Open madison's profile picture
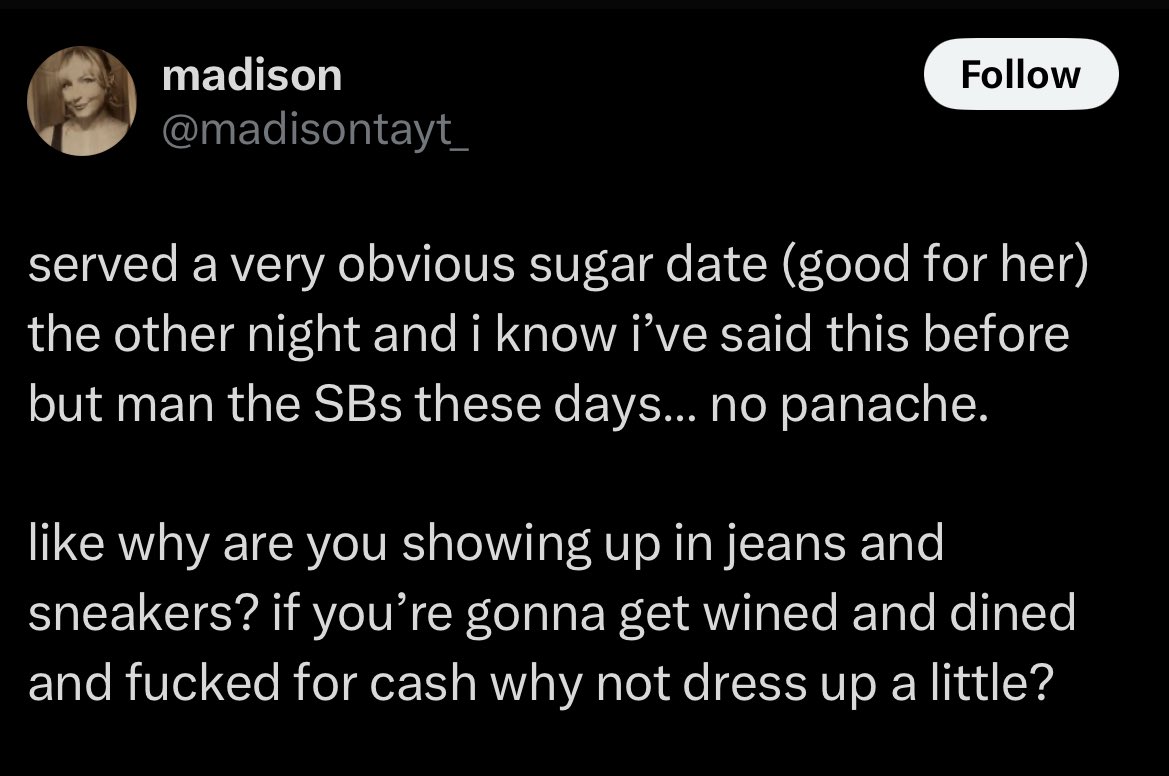The height and width of the screenshot is (776, 1169). [x=82, y=101]
